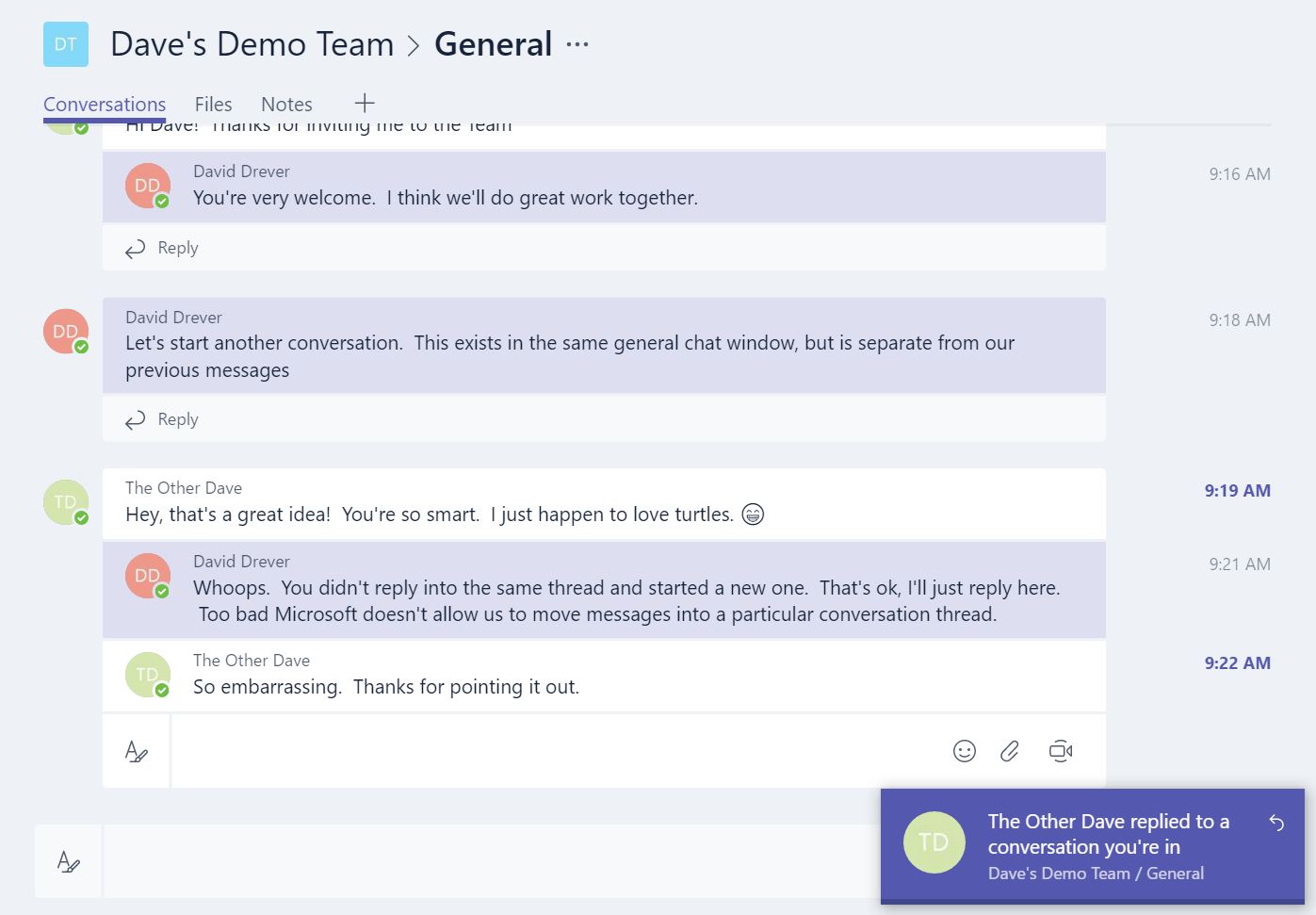
Task: Add a new tab with the plus icon
Action: click(365, 103)
